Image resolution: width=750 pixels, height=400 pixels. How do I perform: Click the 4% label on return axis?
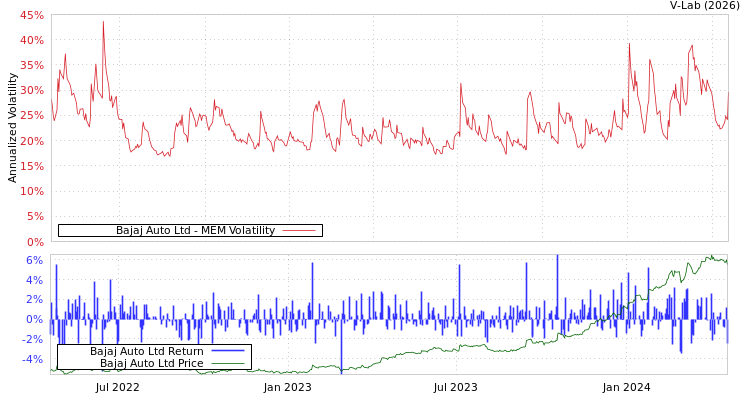point(34,280)
